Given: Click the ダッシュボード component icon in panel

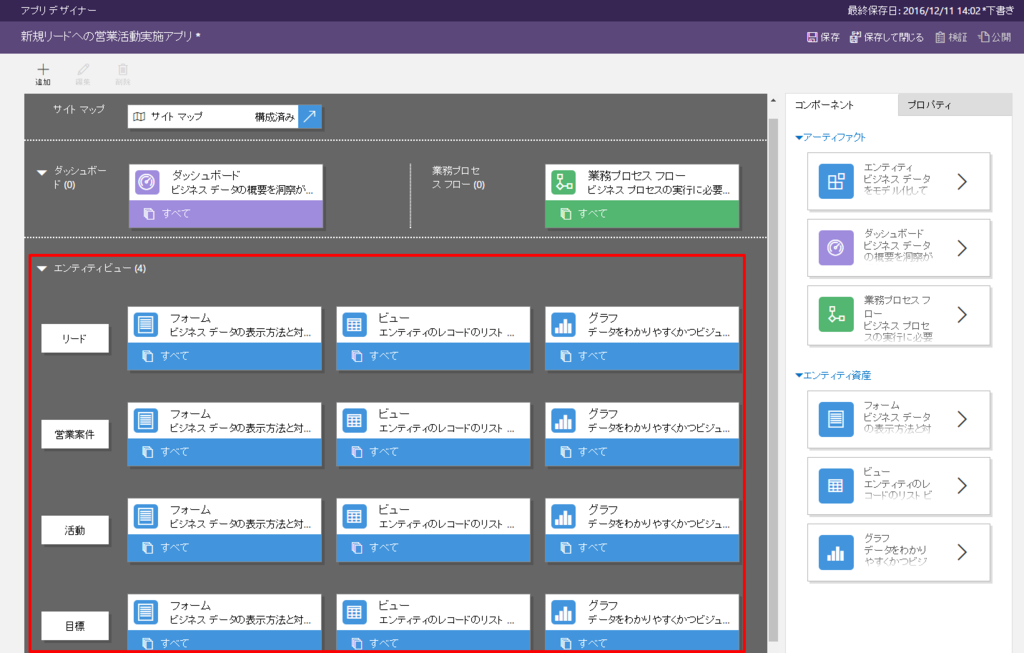Looking at the screenshot, I should tap(836, 248).
